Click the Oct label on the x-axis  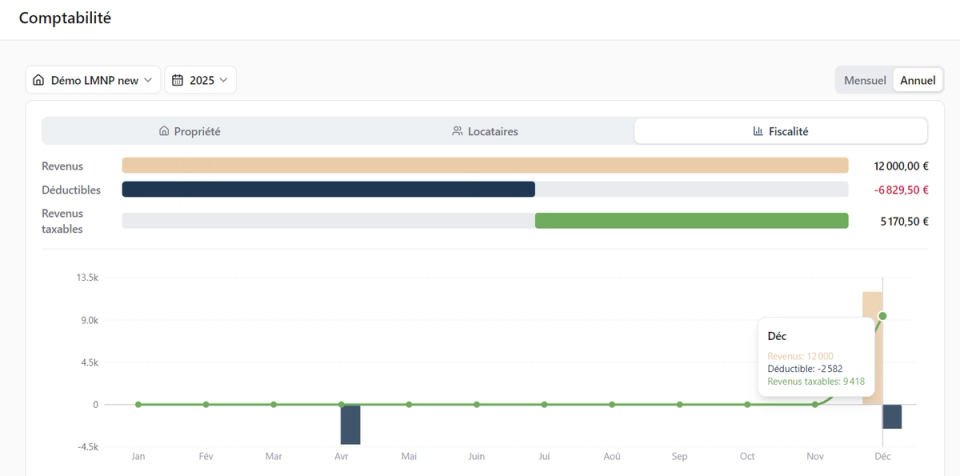tap(747, 456)
